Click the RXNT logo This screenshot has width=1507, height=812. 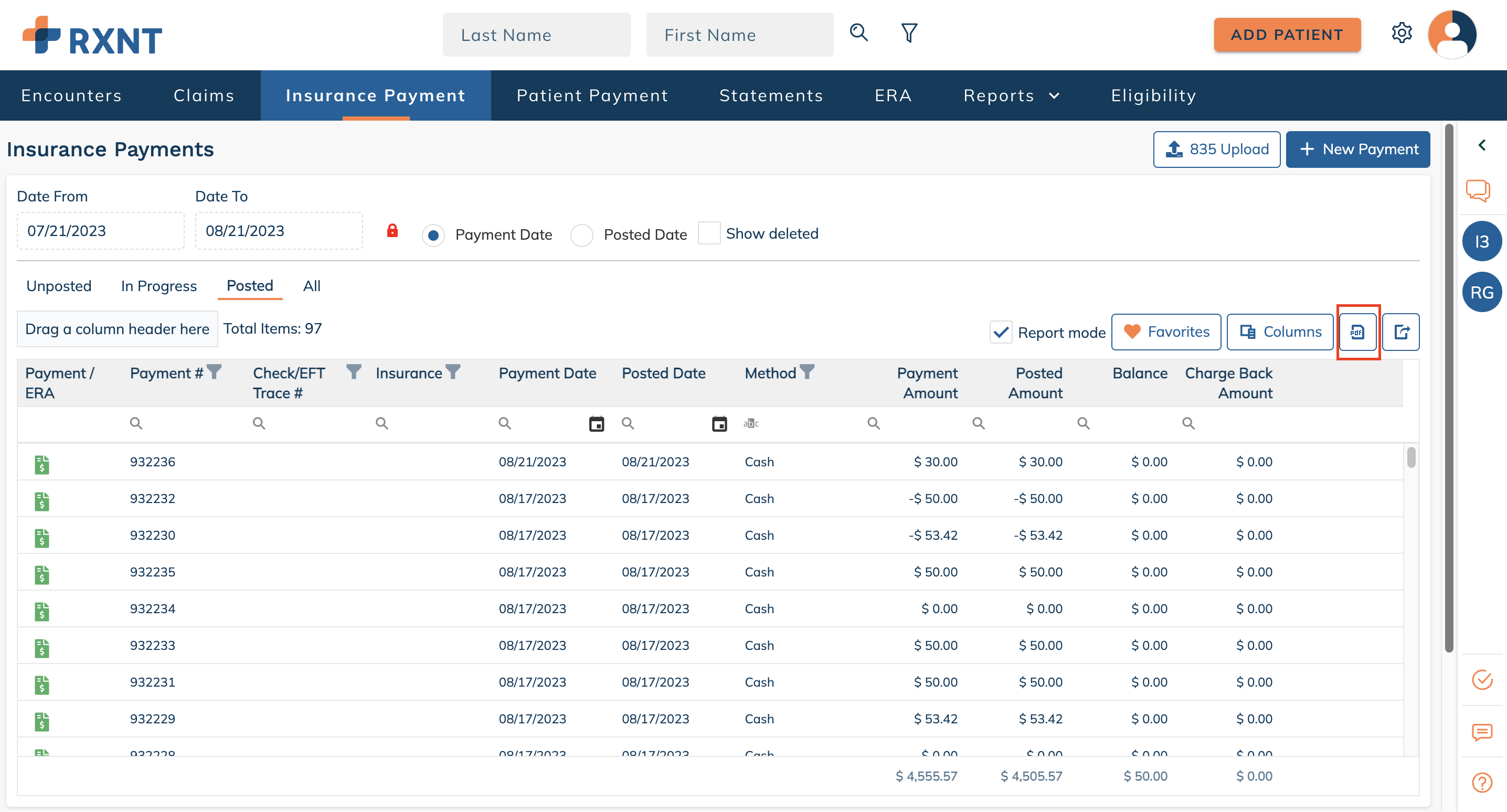click(92, 35)
